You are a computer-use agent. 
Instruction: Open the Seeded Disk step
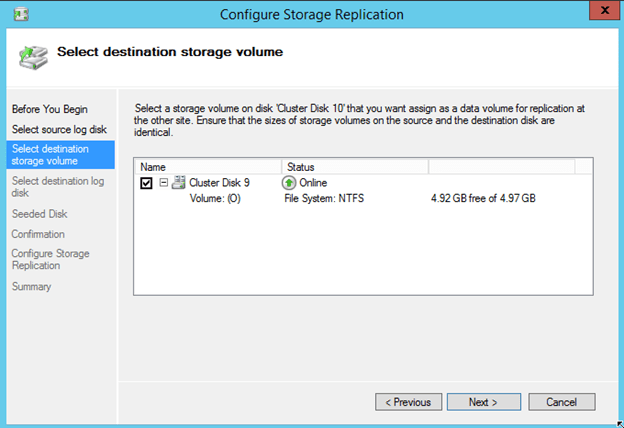pos(40,214)
